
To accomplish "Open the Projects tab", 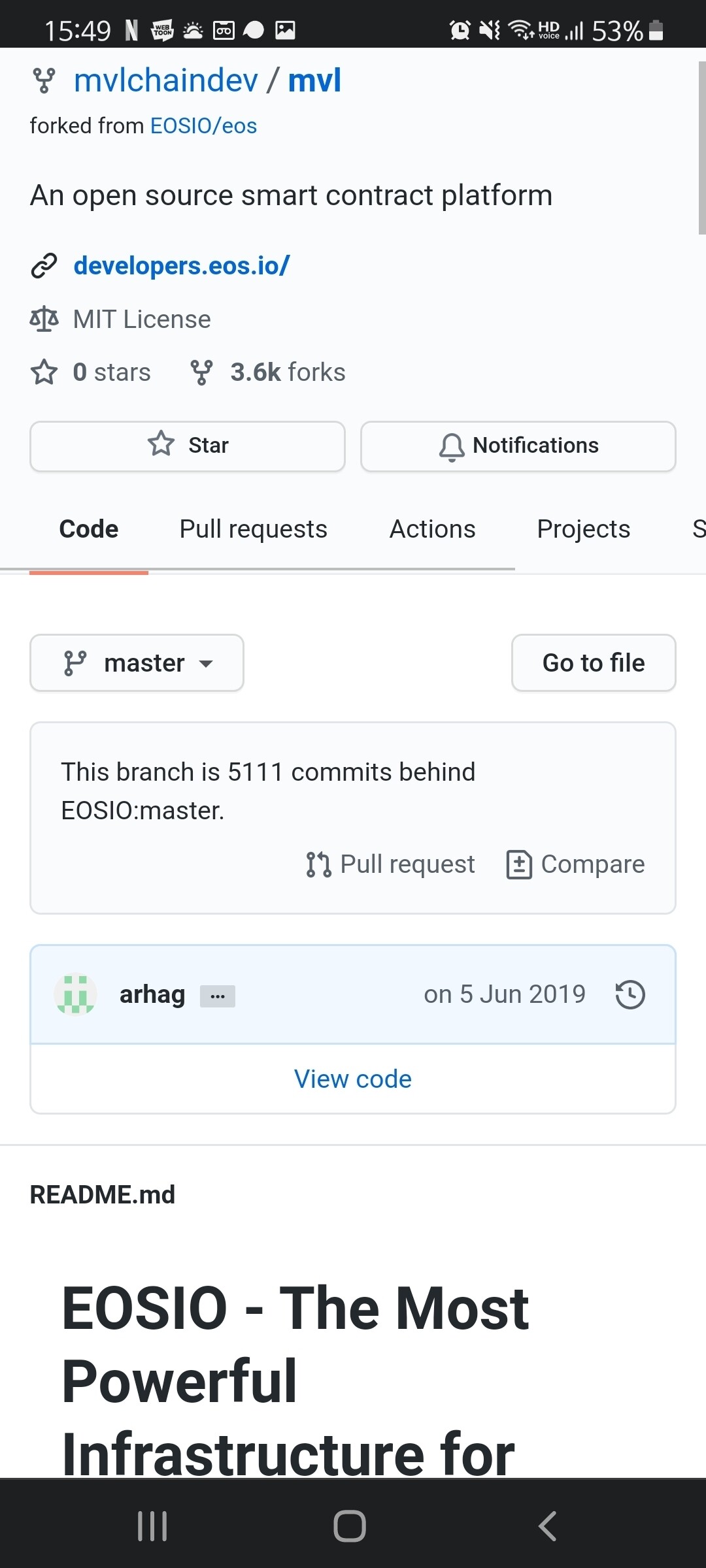I will 583,529.
